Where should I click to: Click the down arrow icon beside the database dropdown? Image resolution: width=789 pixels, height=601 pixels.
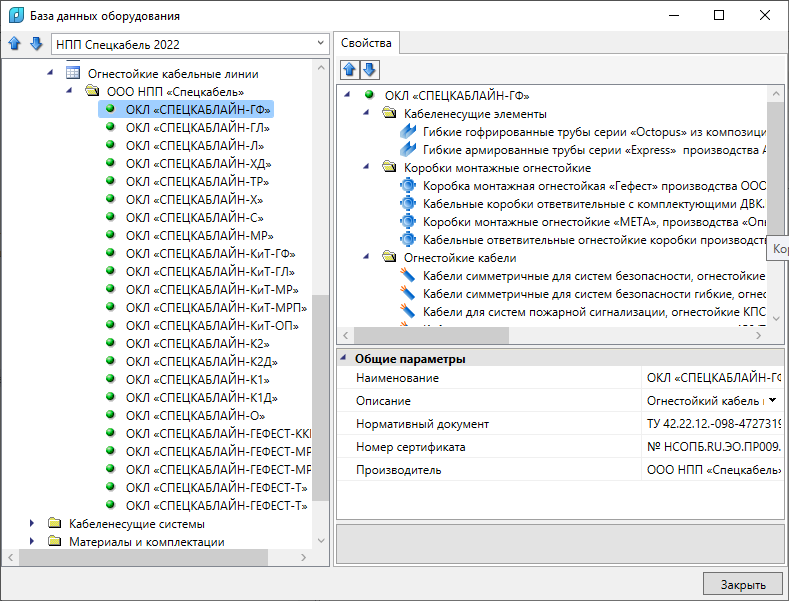pos(36,44)
